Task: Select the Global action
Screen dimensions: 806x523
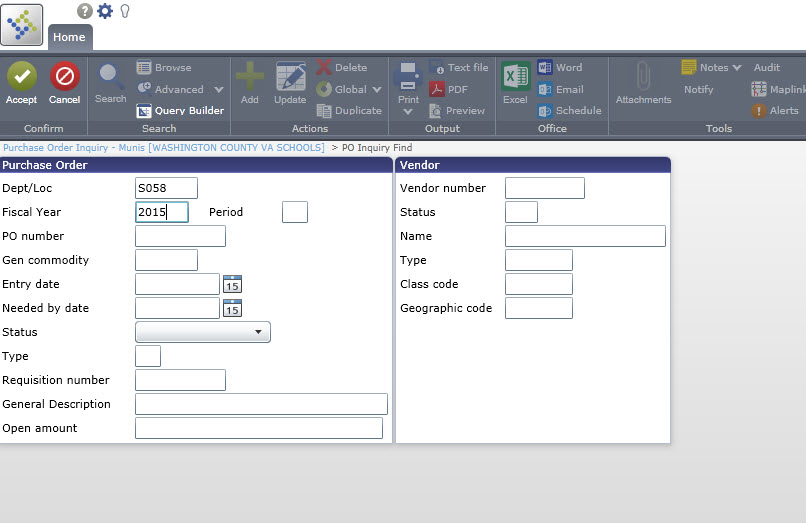Action: [342, 89]
